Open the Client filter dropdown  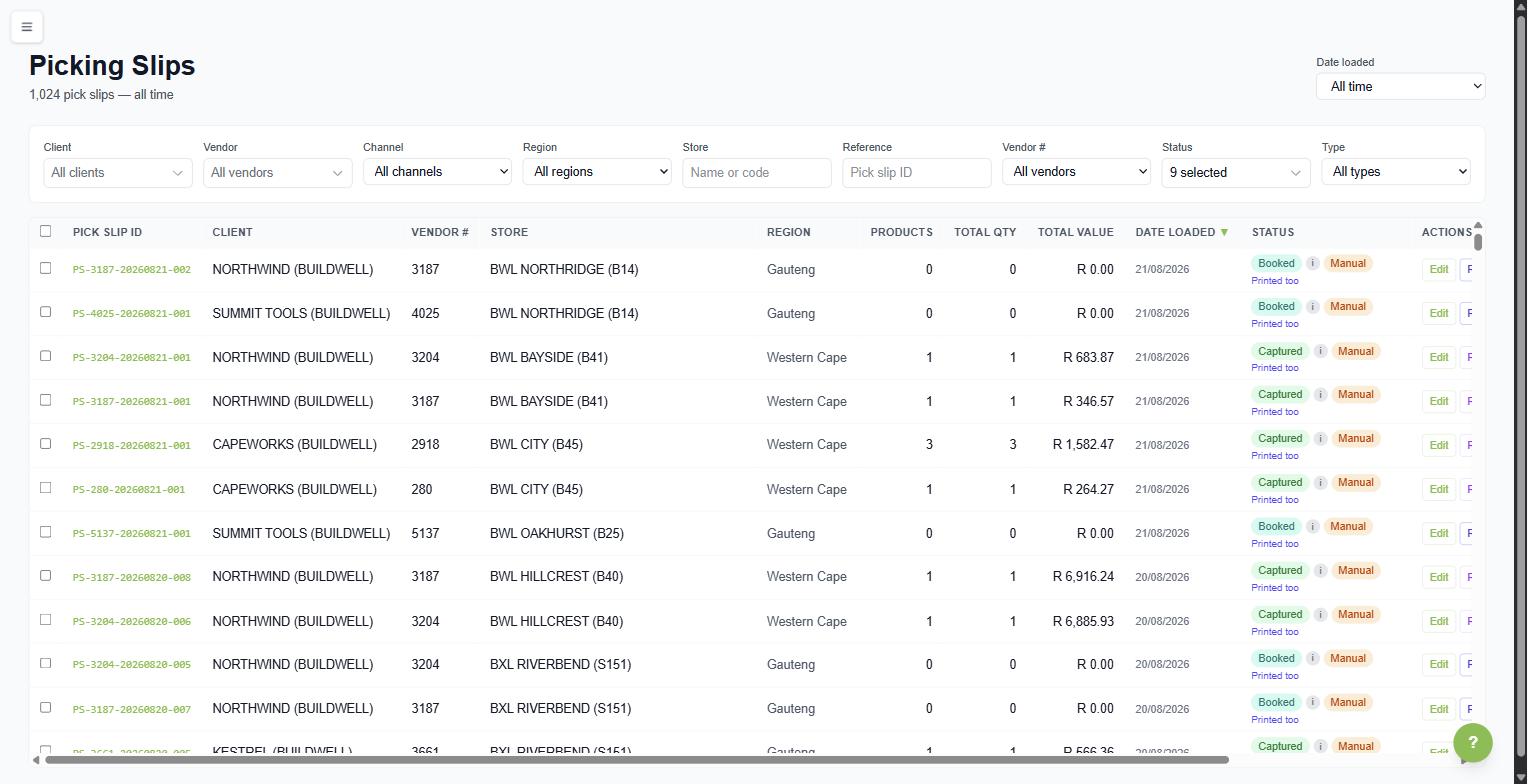(x=118, y=172)
